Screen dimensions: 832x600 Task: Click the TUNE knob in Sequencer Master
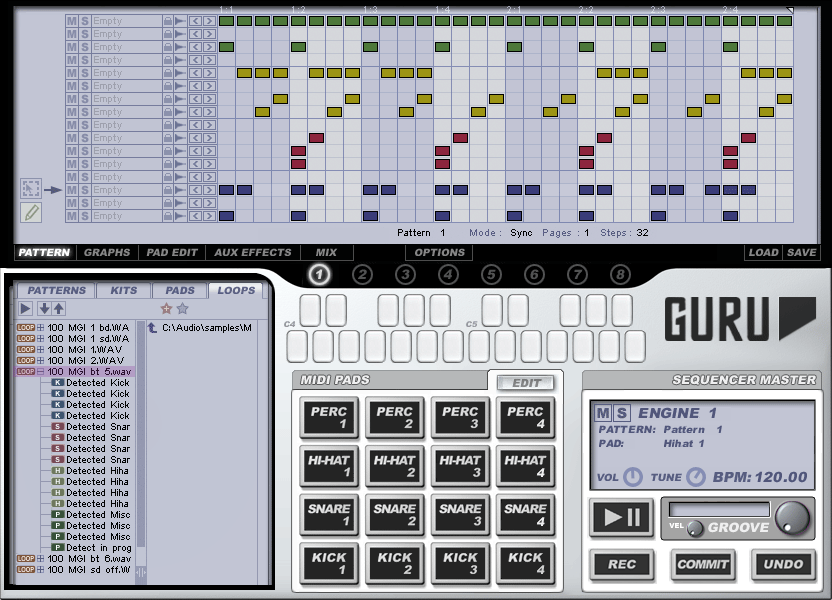pos(696,477)
